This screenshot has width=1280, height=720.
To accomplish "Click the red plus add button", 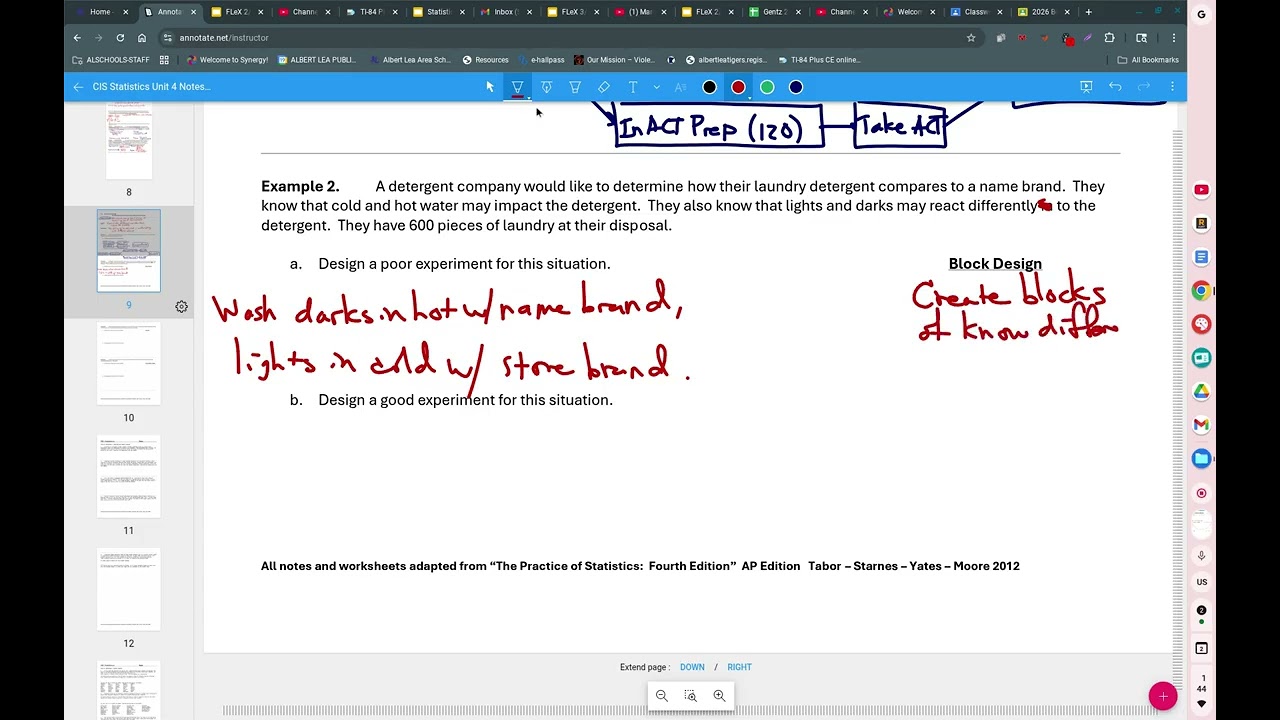I will click(x=1162, y=696).
